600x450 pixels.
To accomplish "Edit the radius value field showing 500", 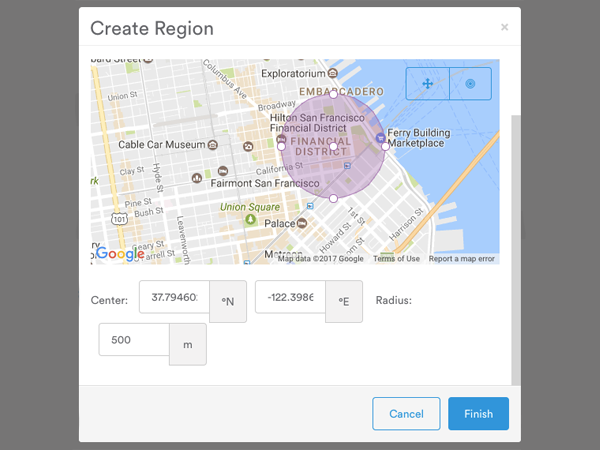I will point(134,340).
